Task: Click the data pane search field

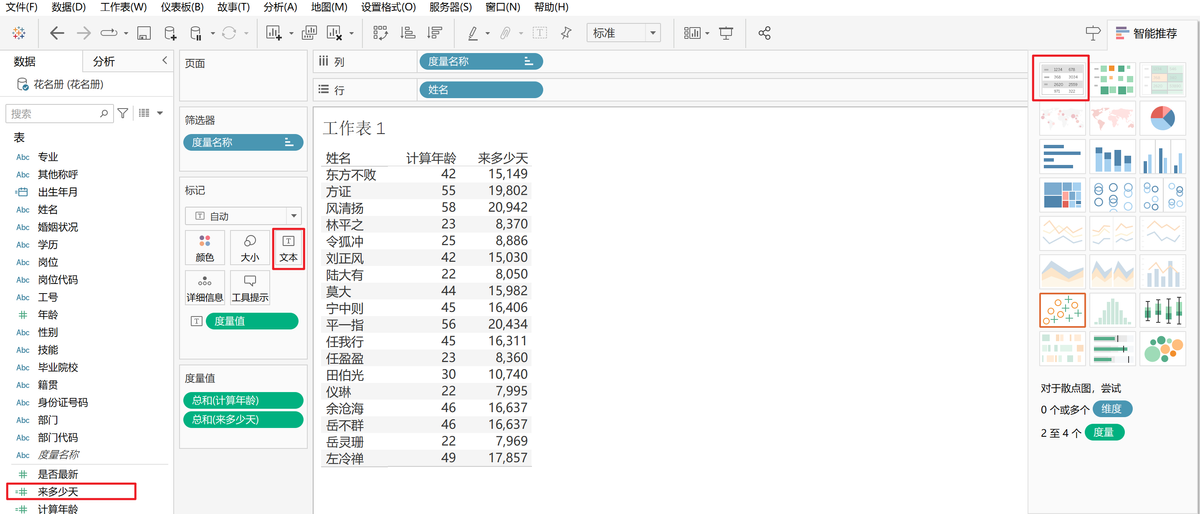Action: 60,114
